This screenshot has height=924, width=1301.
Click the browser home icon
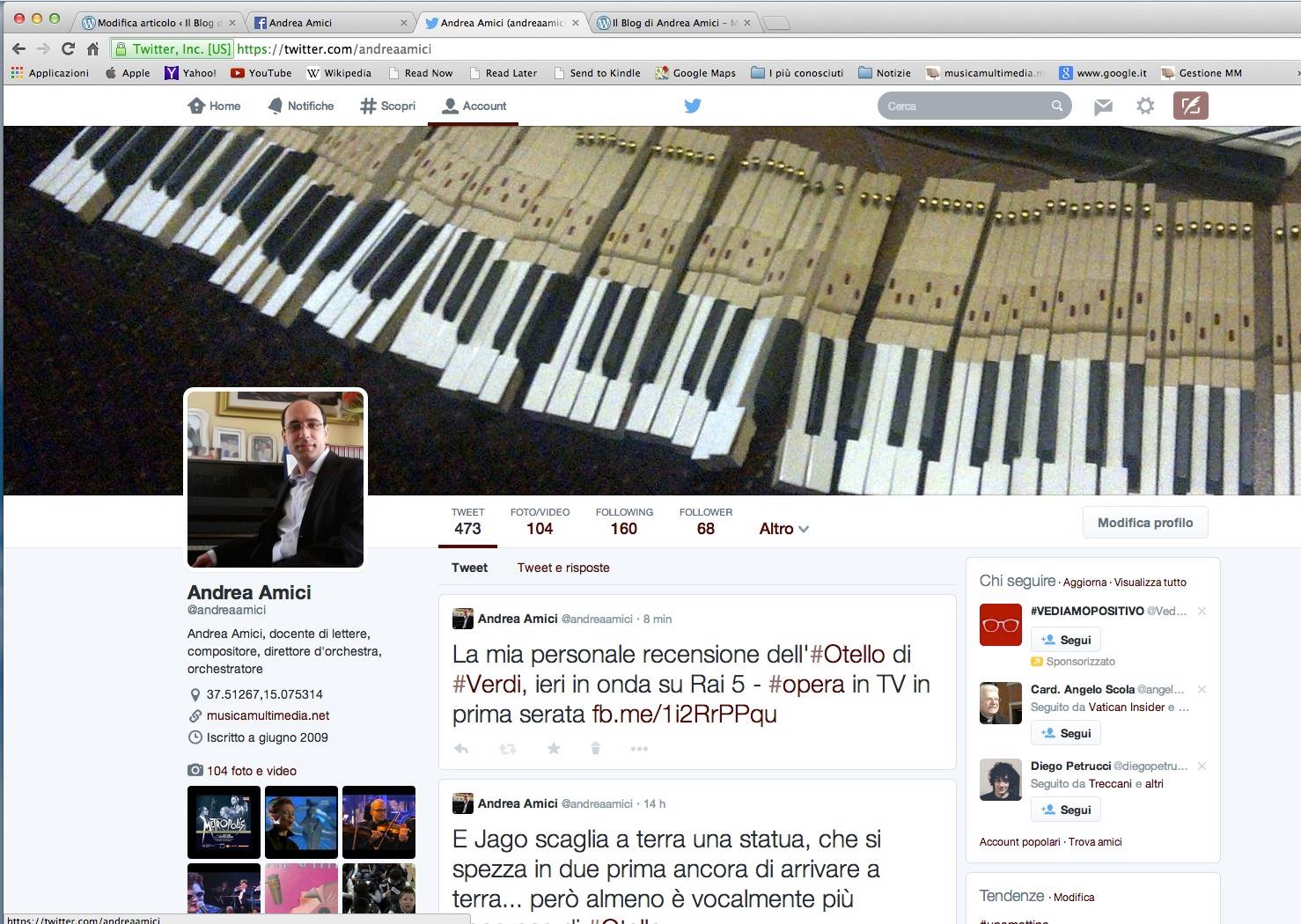pyautogui.click(x=92, y=49)
